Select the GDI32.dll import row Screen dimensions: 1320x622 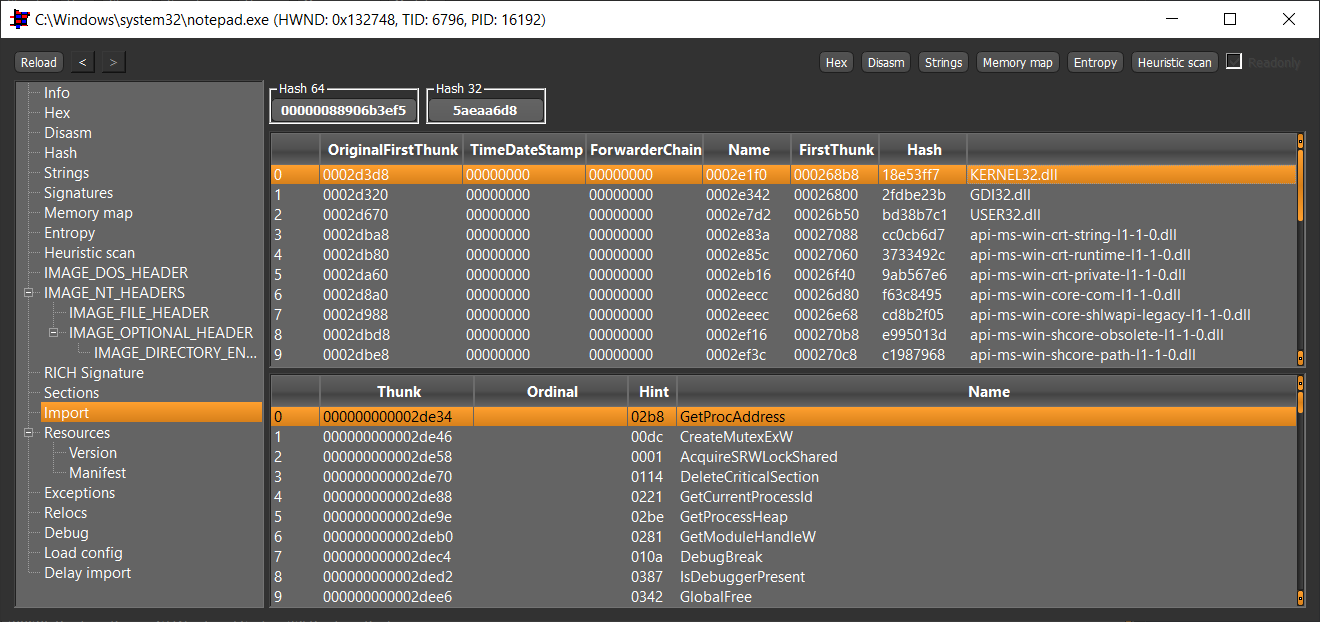[x=783, y=195]
